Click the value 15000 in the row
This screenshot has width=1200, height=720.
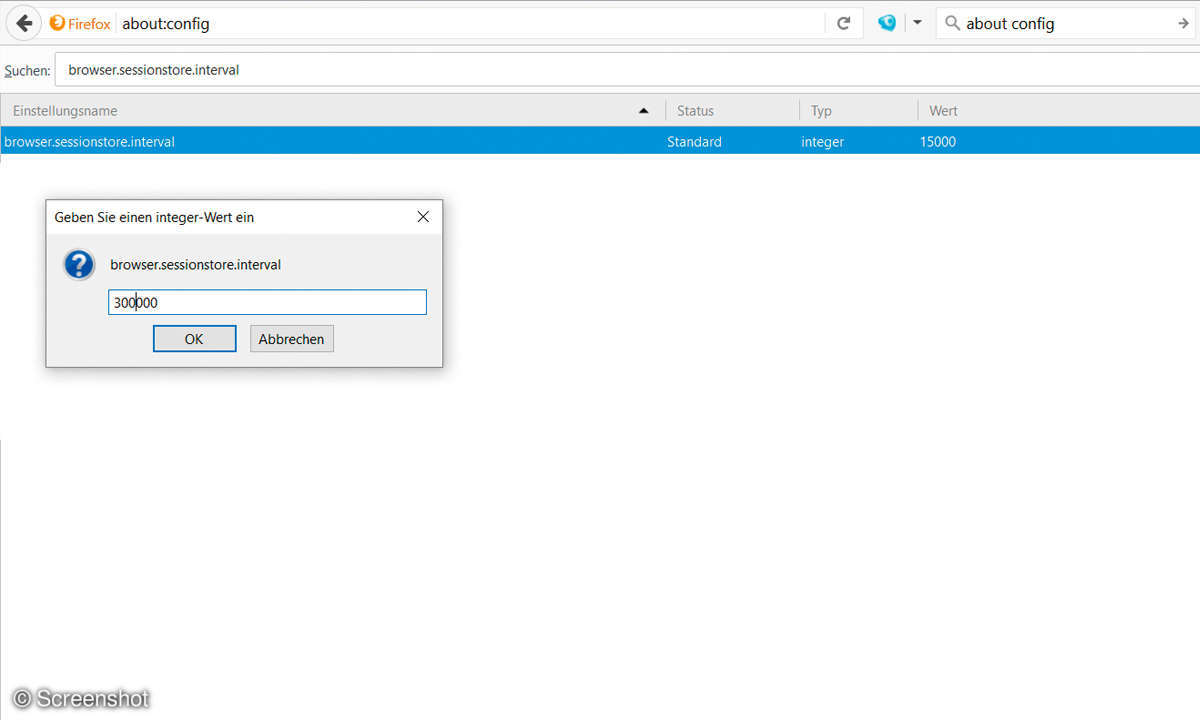(x=938, y=142)
